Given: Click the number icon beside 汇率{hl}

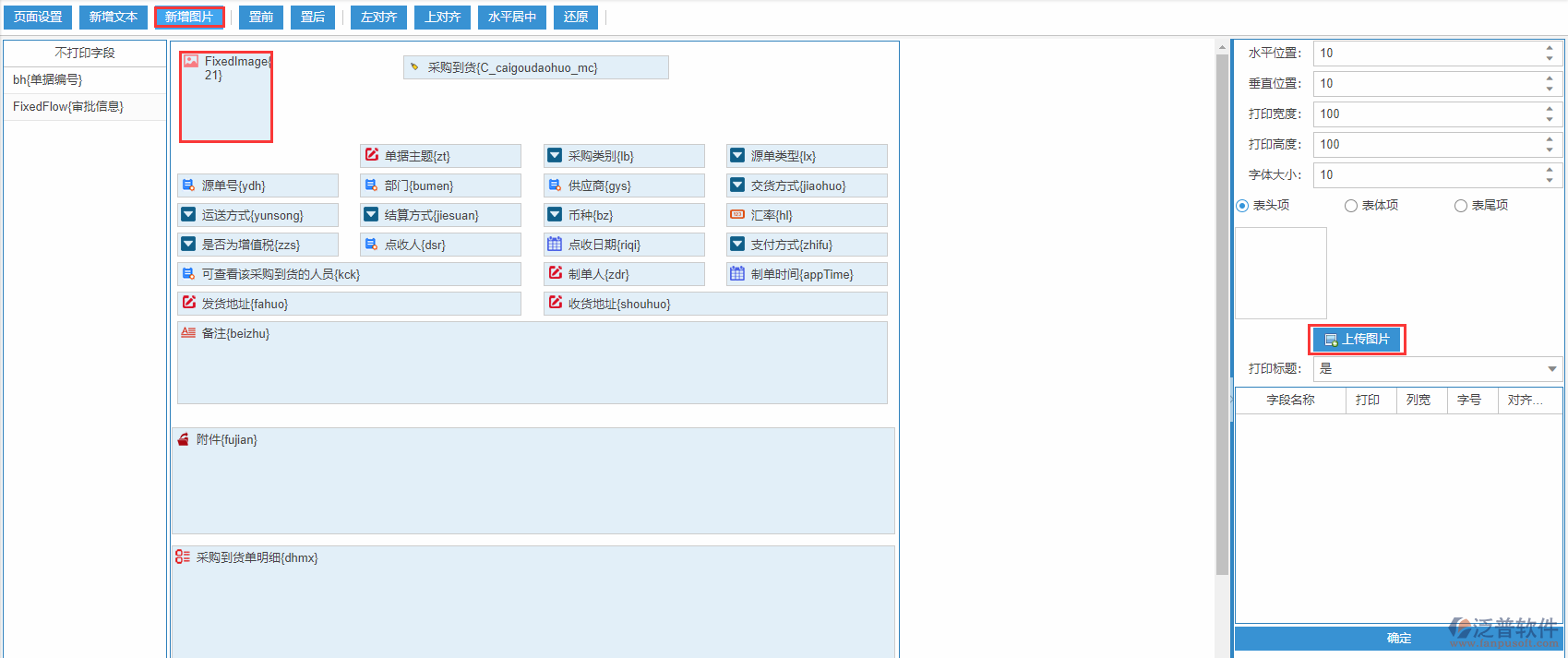Looking at the screenshot, I should click(x=737, y=215).
